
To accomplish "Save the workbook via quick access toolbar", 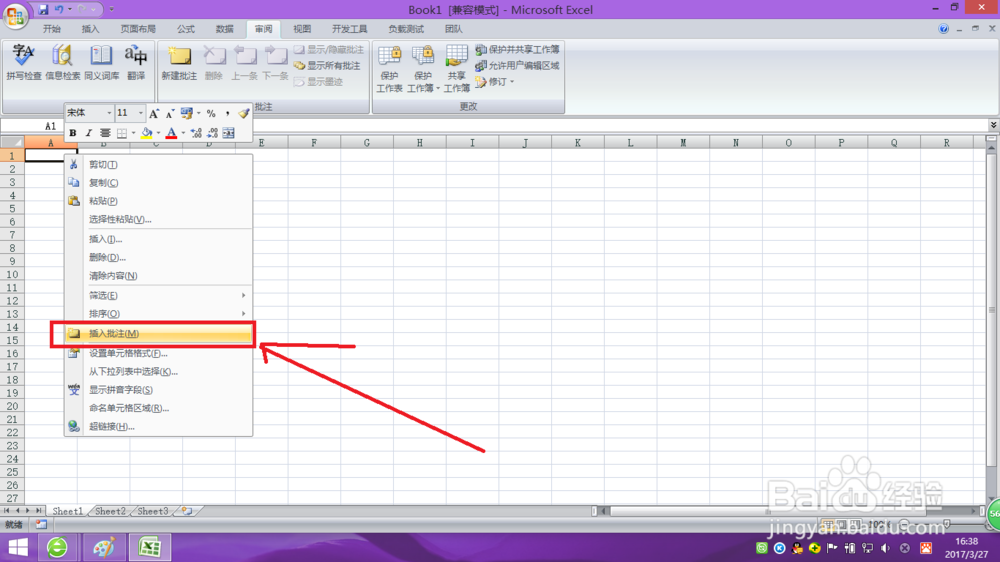I will pyautogui.click(x=43, y=9).
